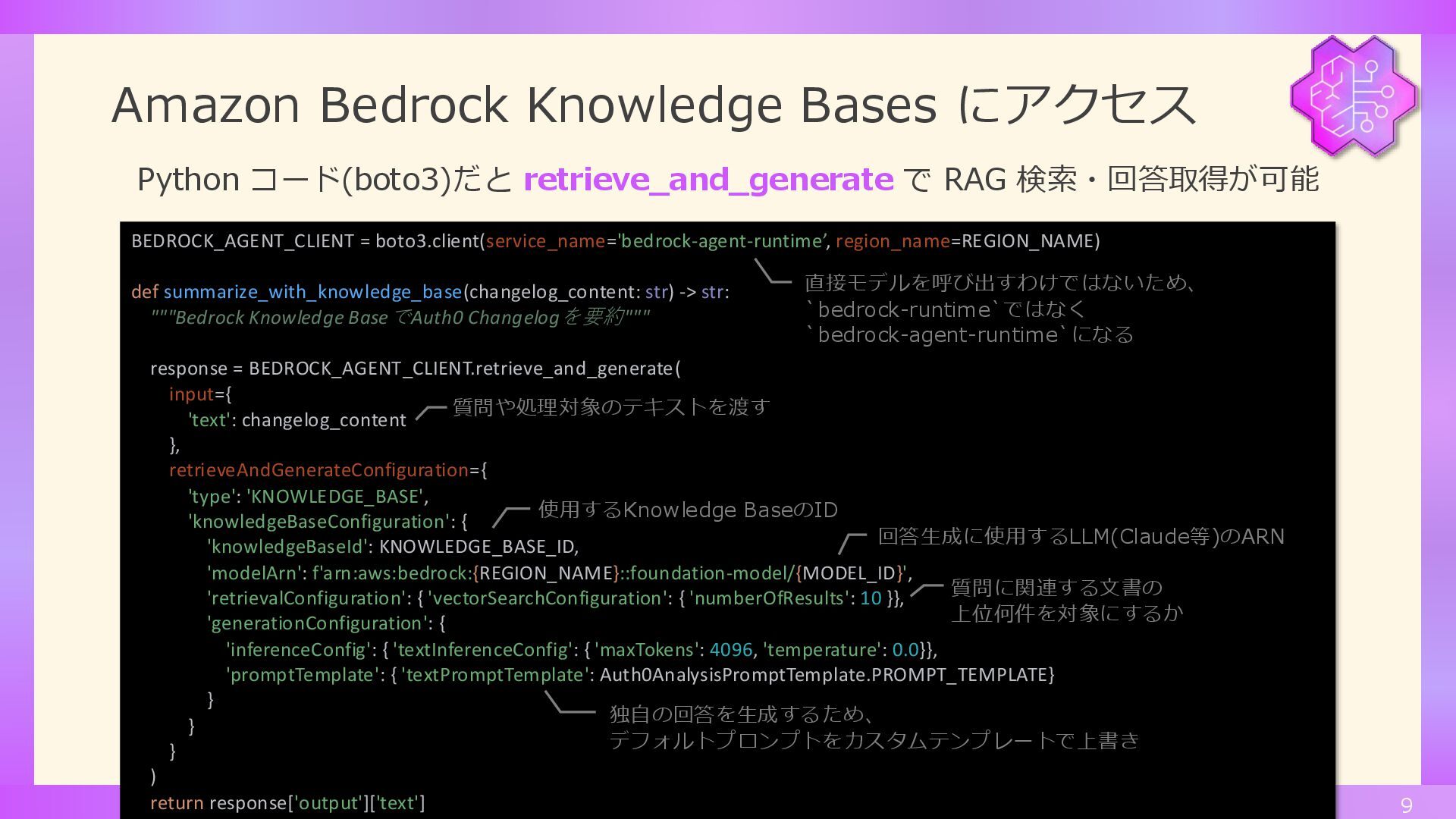Click the temperature value 0.0
The image size is (1456, 819).
905,650
